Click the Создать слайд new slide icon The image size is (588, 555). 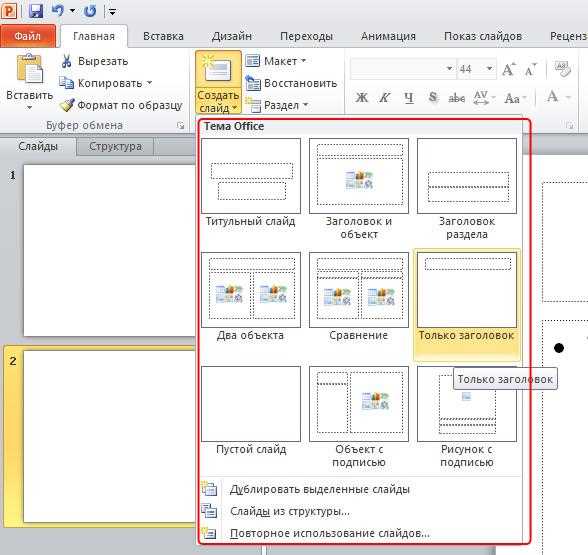218,69
